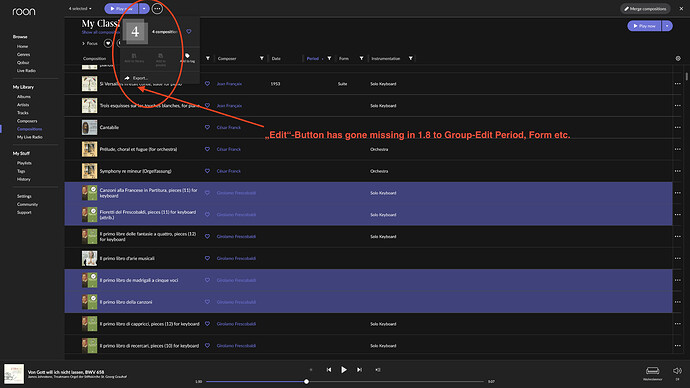Open column settings gear icon
The image size is (690, 388).
[678, 58]
